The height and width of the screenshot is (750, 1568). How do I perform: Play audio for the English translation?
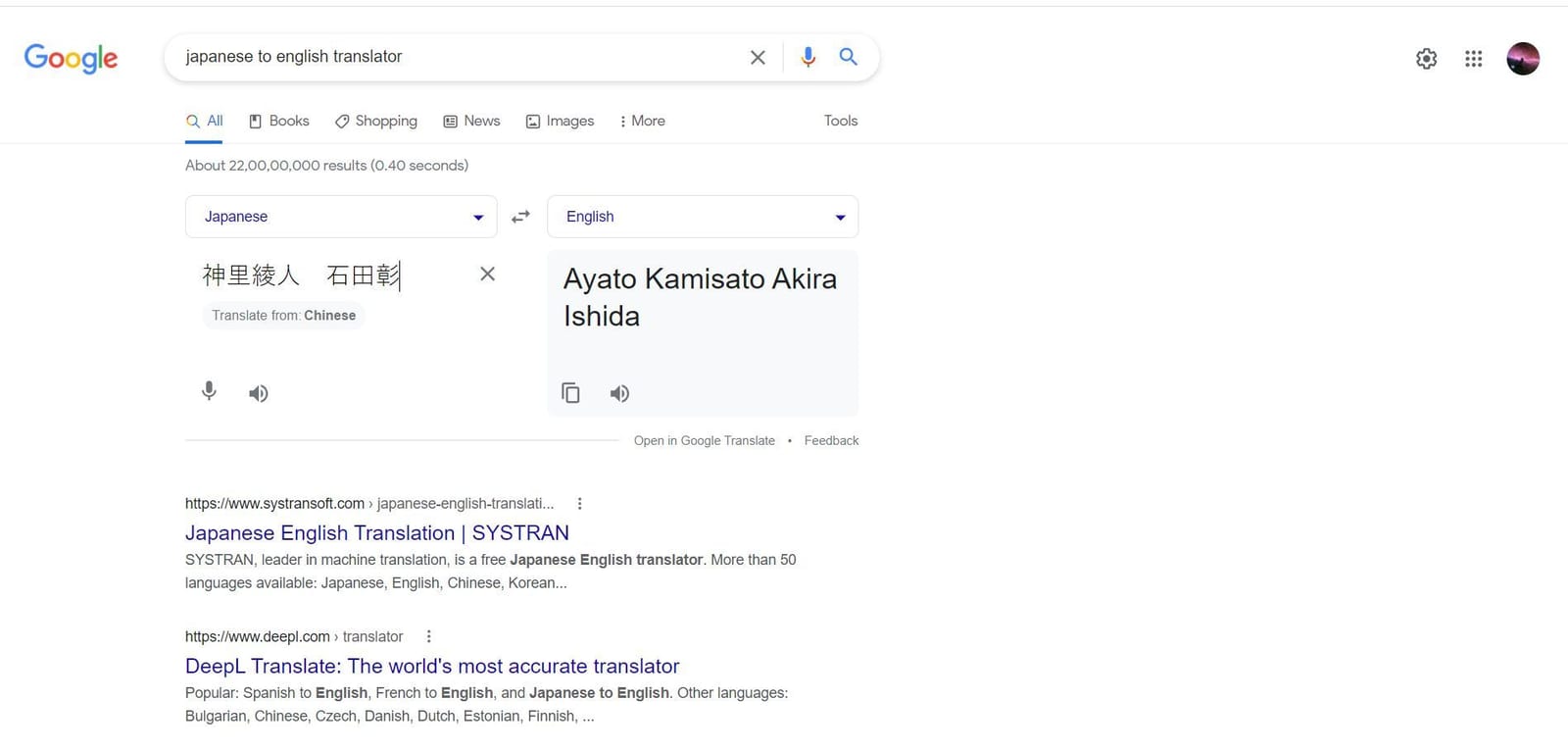pyautogui.click(x=618, y=392)
